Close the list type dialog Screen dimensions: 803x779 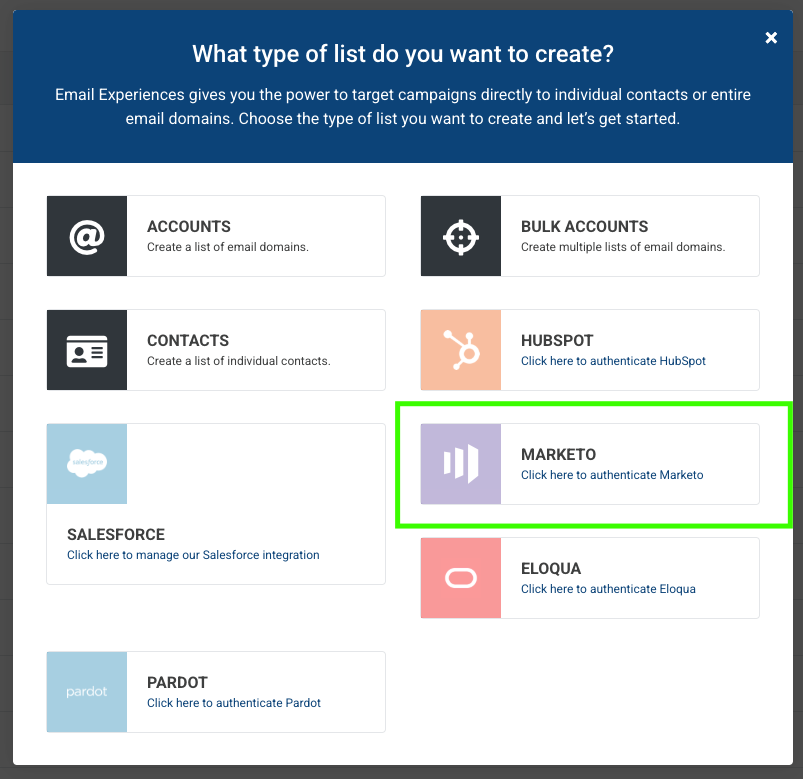tap(771, 37)
